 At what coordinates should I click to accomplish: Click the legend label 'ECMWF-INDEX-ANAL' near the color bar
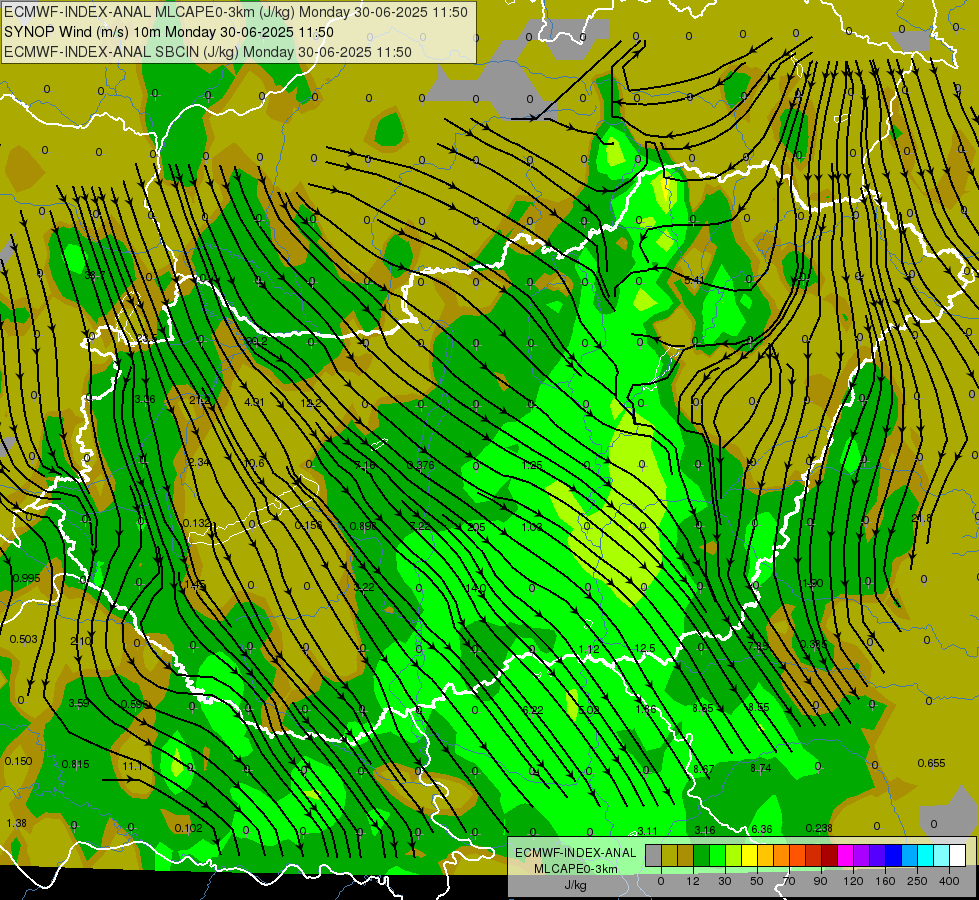pos(575,853)
